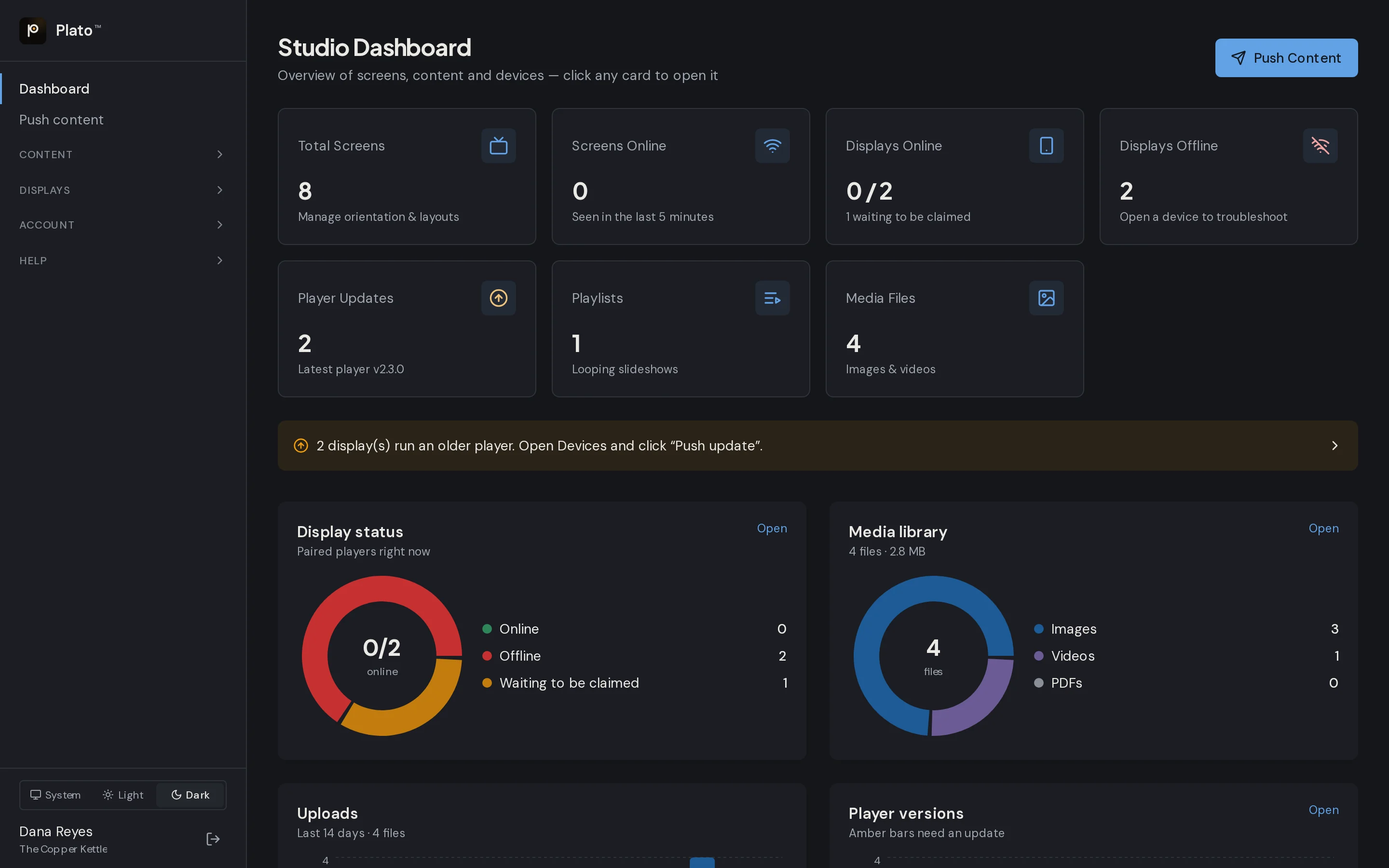
Task: Switch theme to Light
Action: point(123,795)
